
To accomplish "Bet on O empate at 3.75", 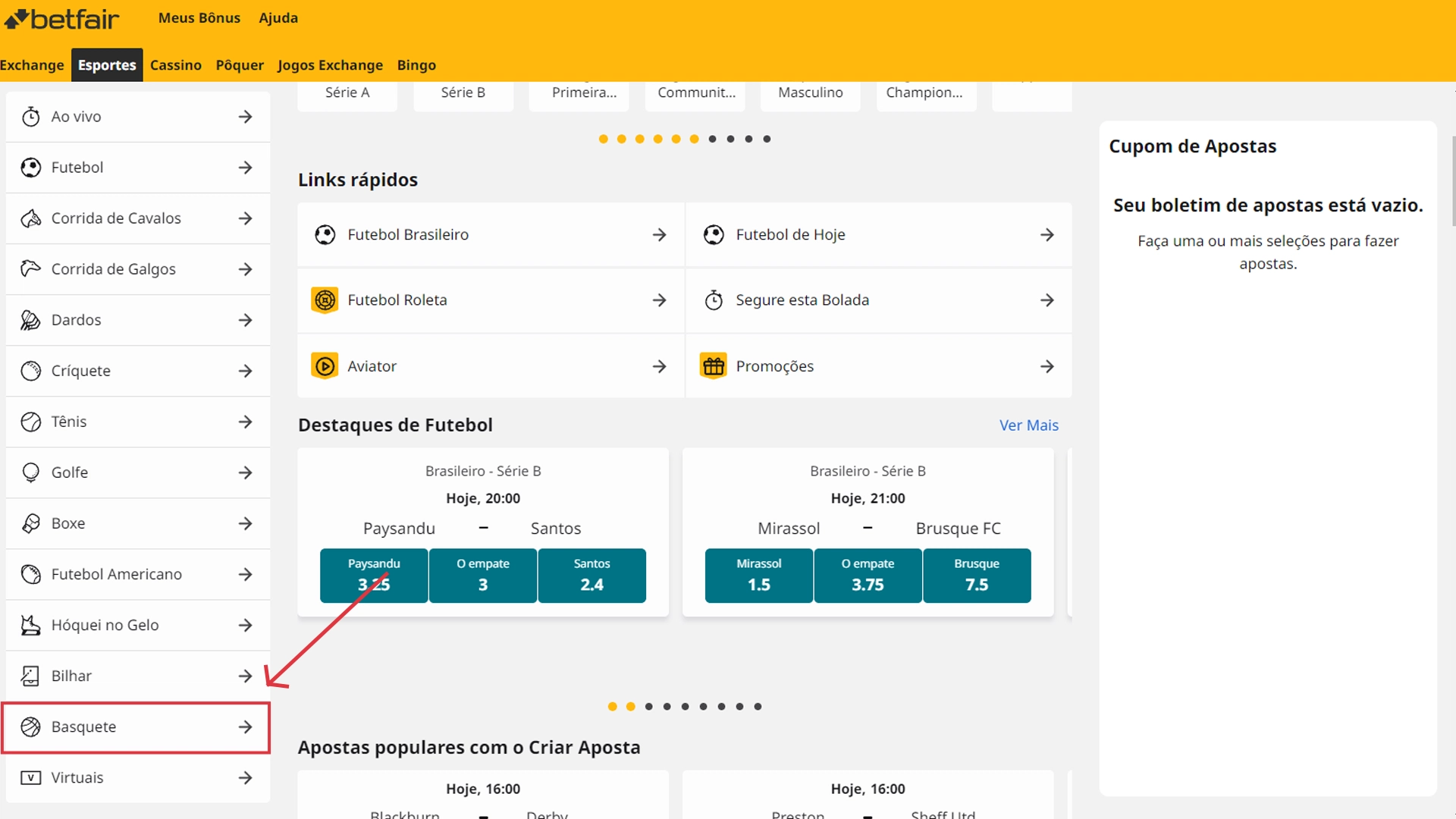I will (868, 576).
